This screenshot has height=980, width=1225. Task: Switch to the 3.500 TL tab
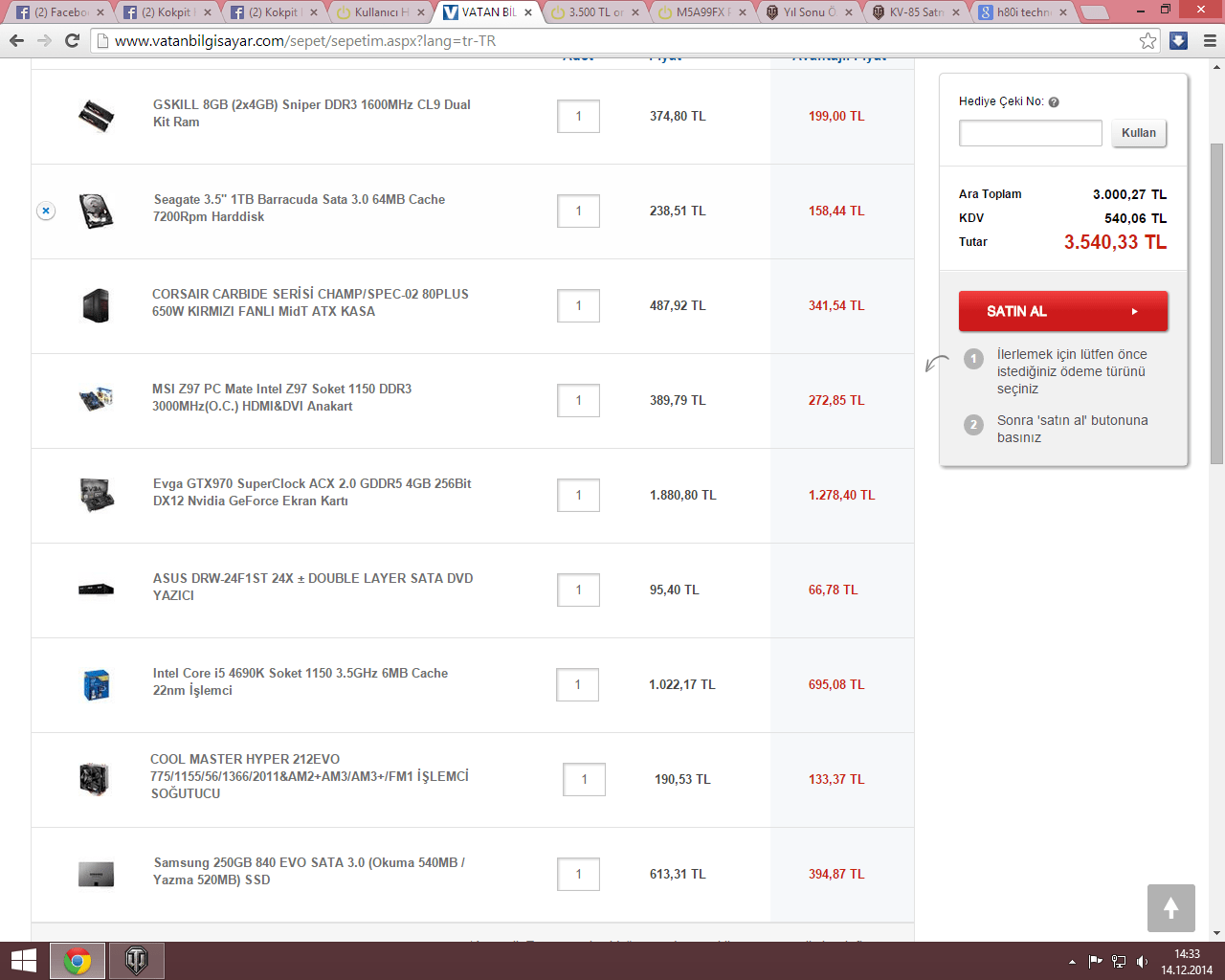593,12
